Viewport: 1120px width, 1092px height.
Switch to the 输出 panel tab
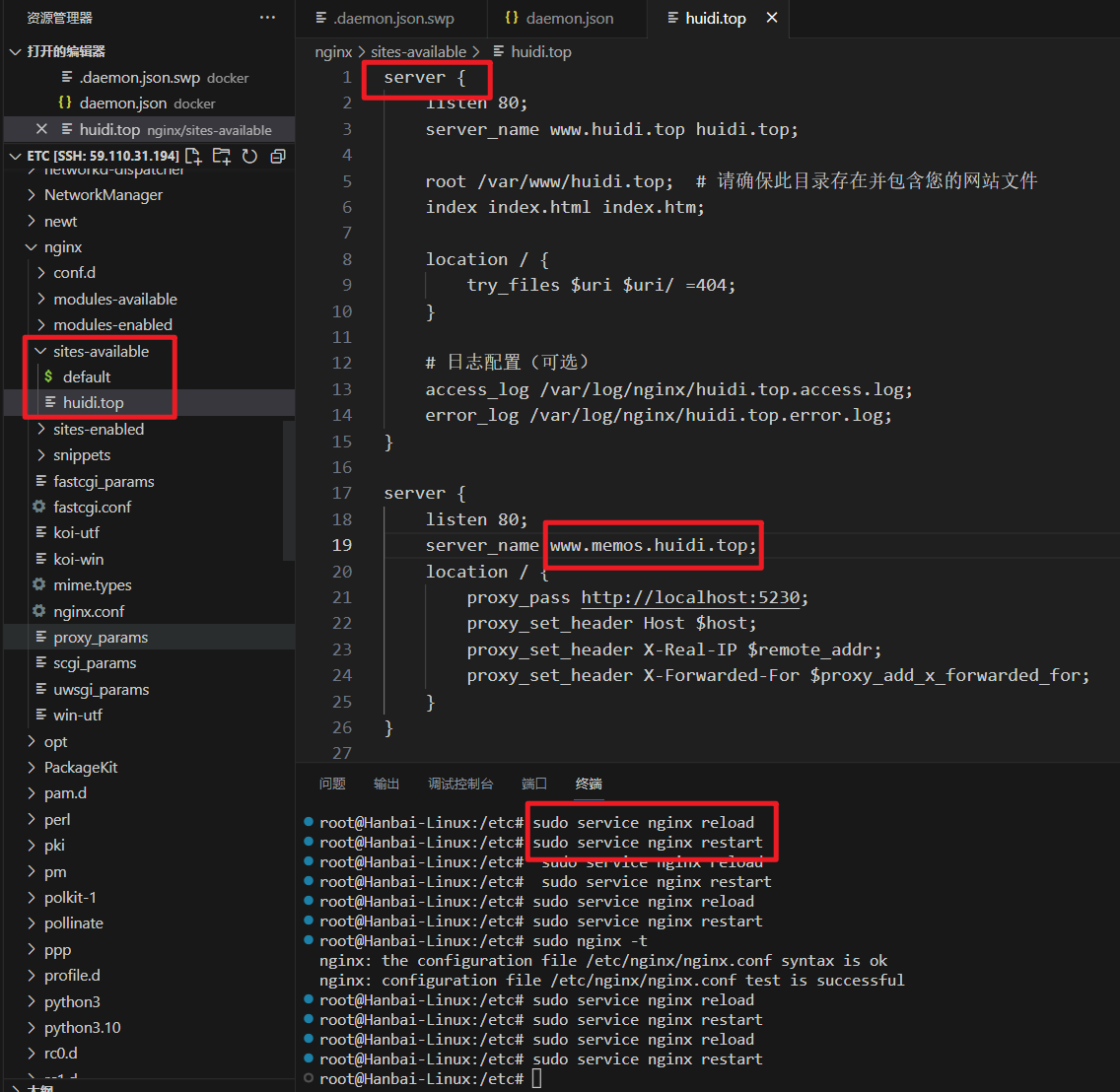(386, 784)
